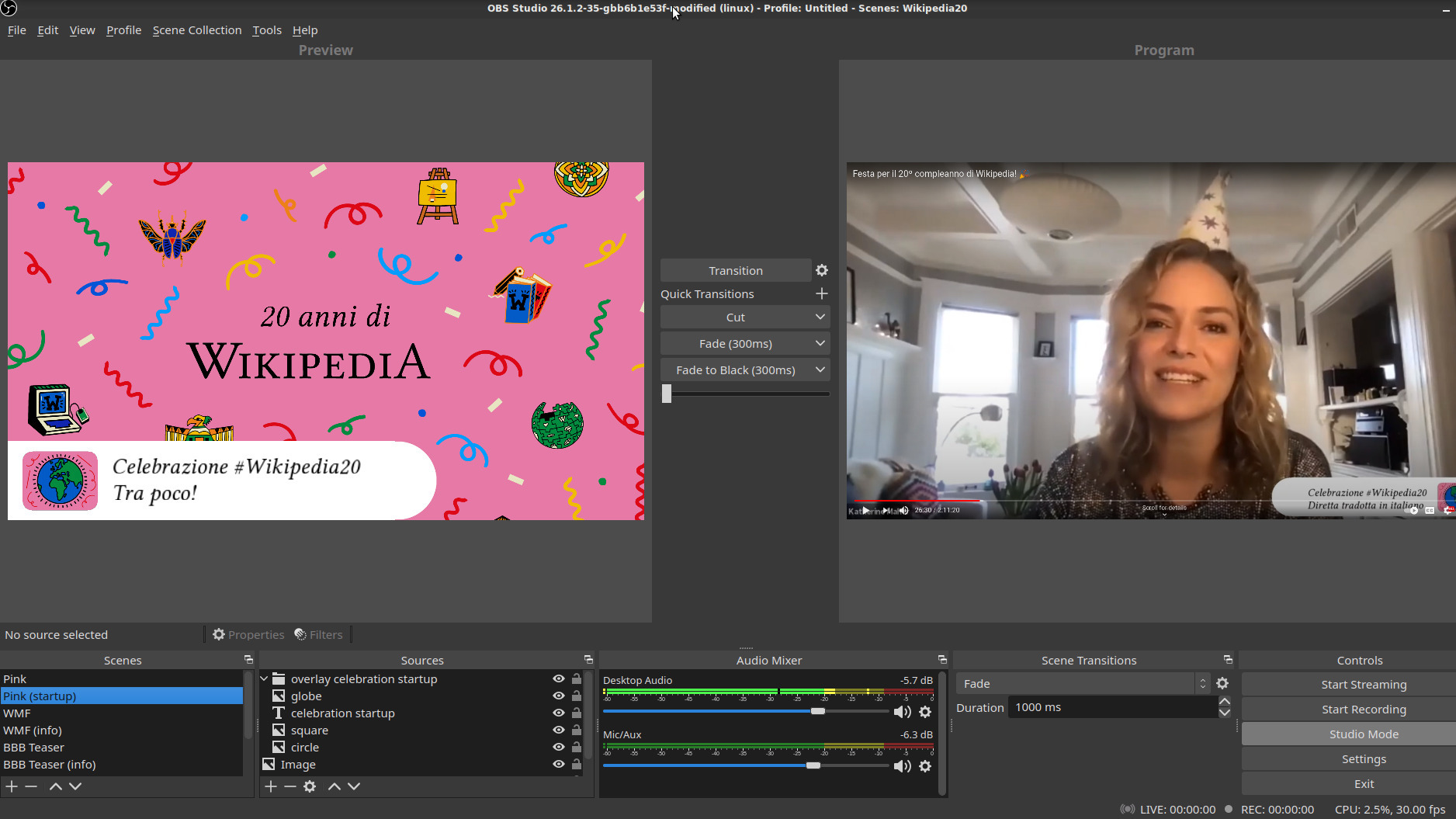Toggle Studio Mode off
This screenshot has width=1456, height=819.
tap(1364, 734)
